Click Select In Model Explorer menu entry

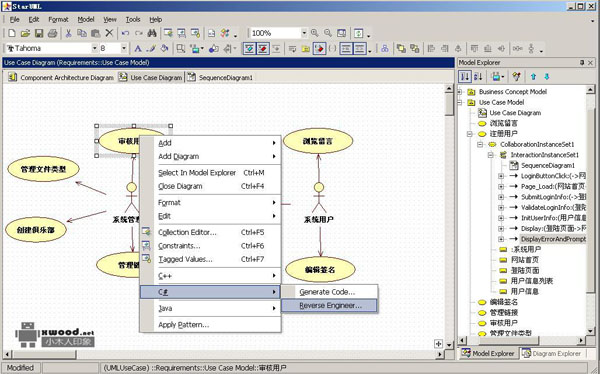click(210, 173)
